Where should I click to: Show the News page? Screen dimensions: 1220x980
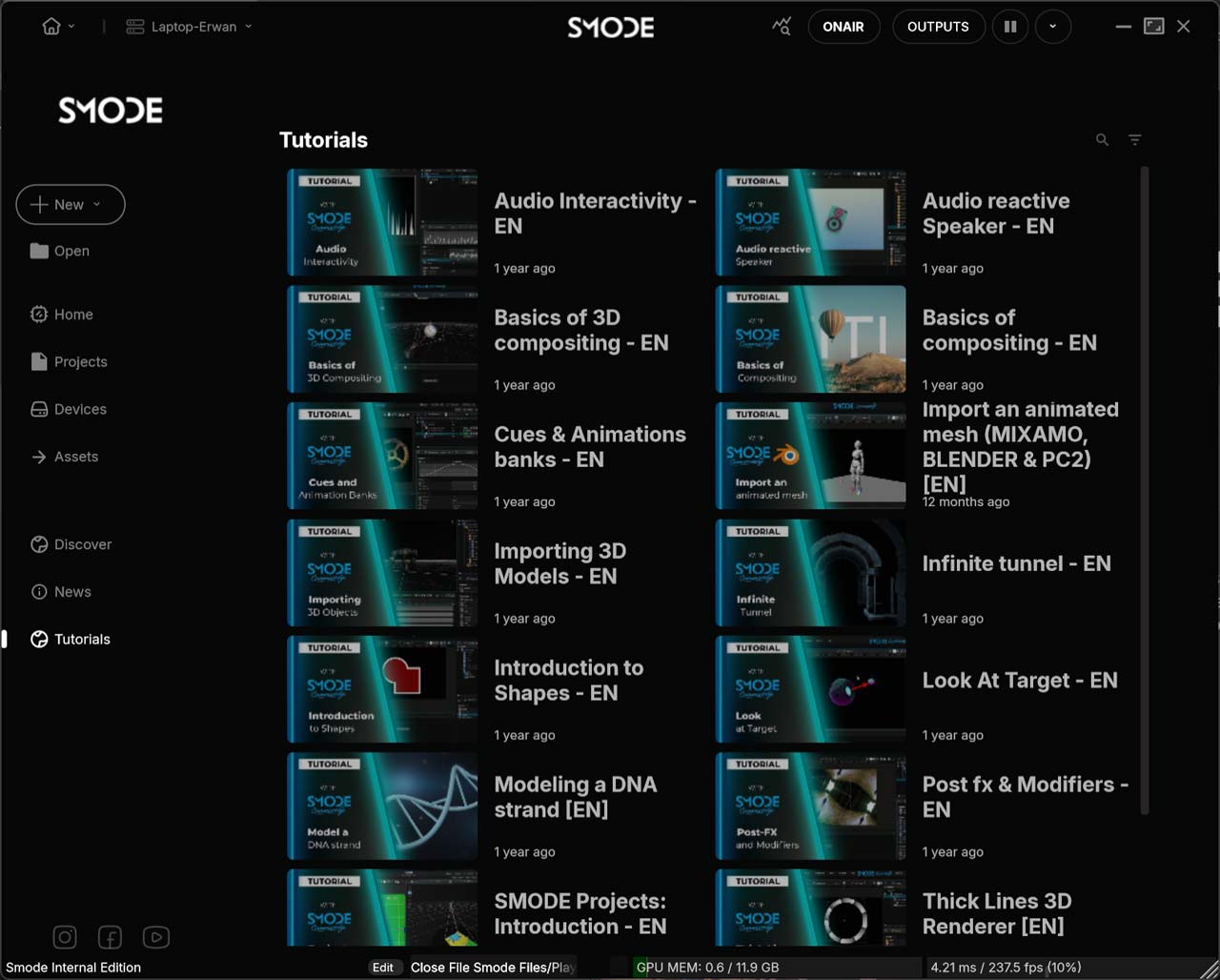click(x=61, y=592)
